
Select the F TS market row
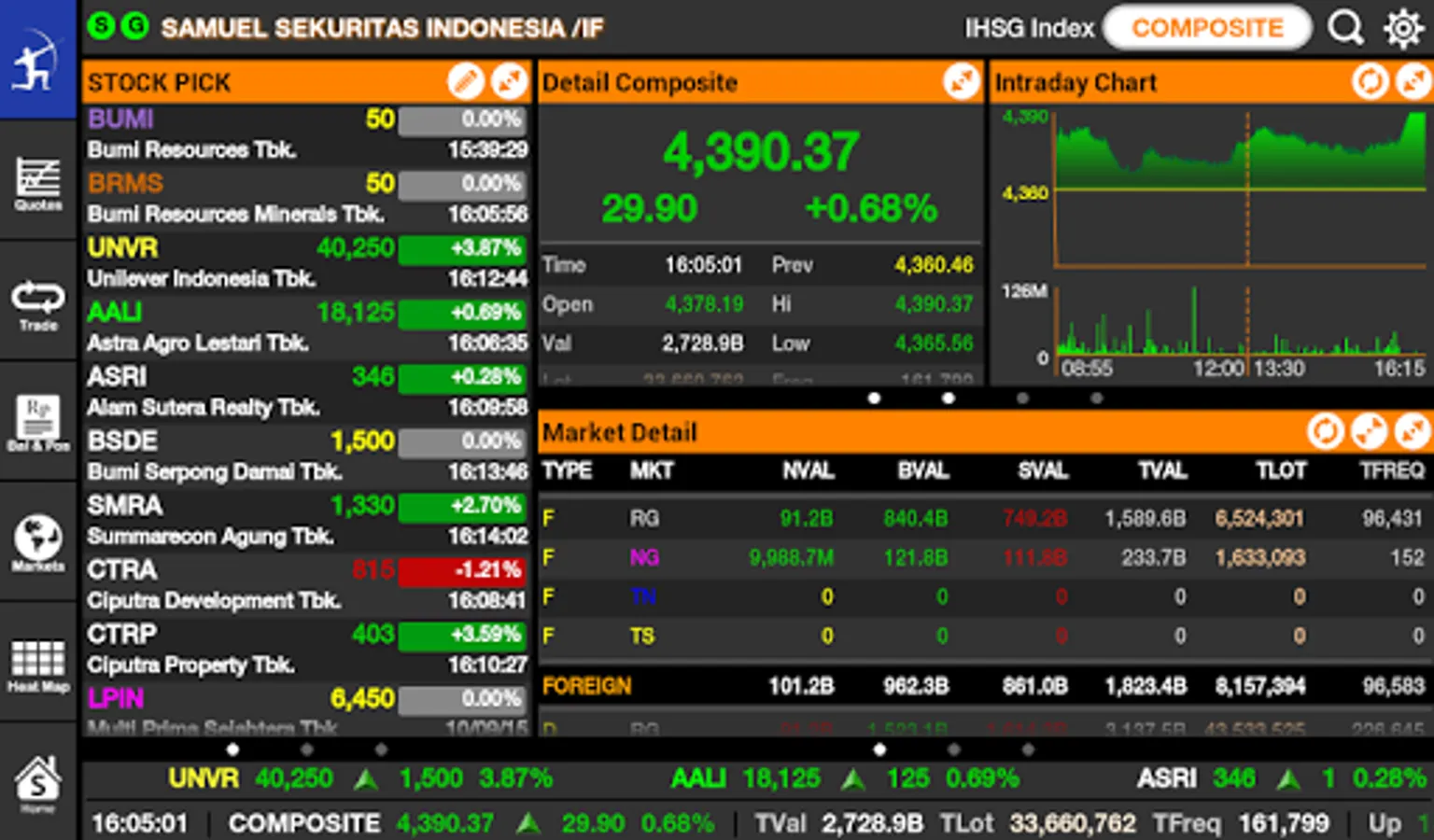coord(985,636)
